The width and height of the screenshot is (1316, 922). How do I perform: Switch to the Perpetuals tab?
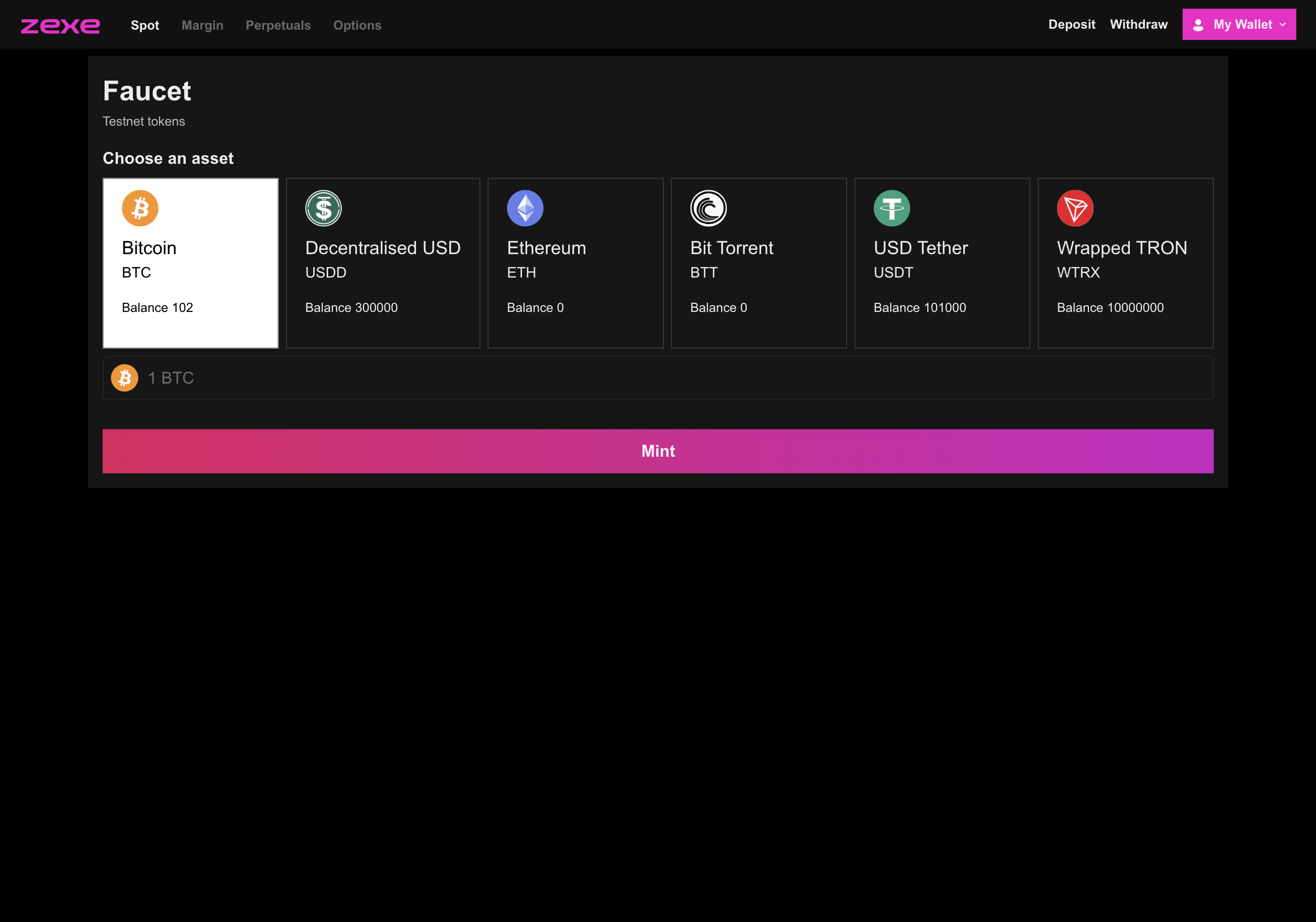click(278, 25)
